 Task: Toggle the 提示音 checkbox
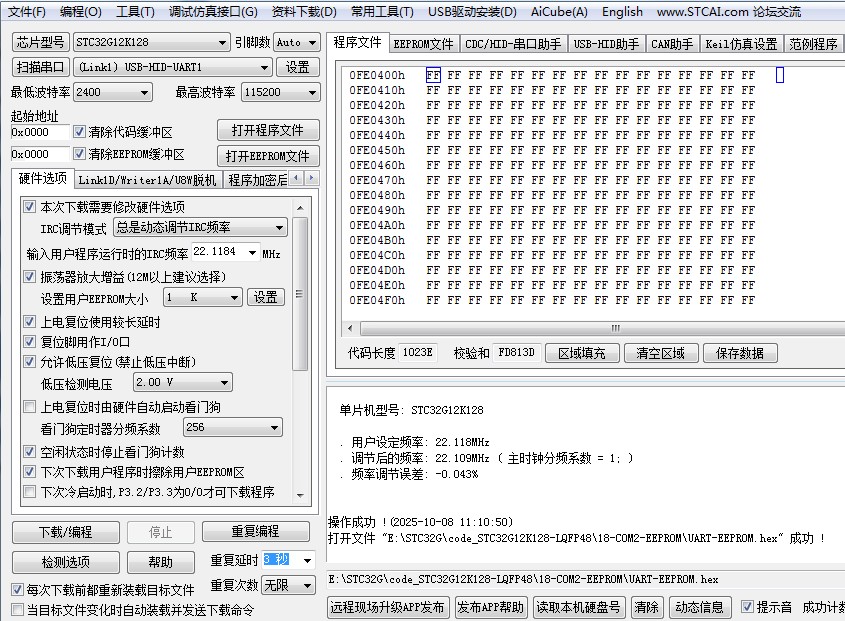pyautogui.click(x=748, y=606)
